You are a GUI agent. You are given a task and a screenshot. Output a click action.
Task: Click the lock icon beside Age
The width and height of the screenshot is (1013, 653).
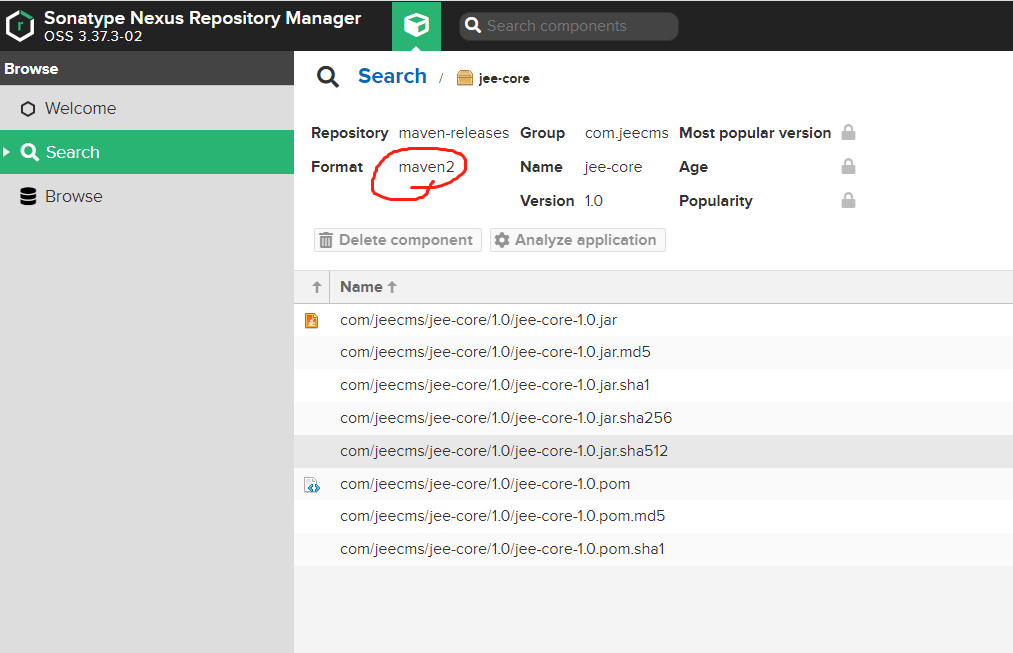point(848,167)
